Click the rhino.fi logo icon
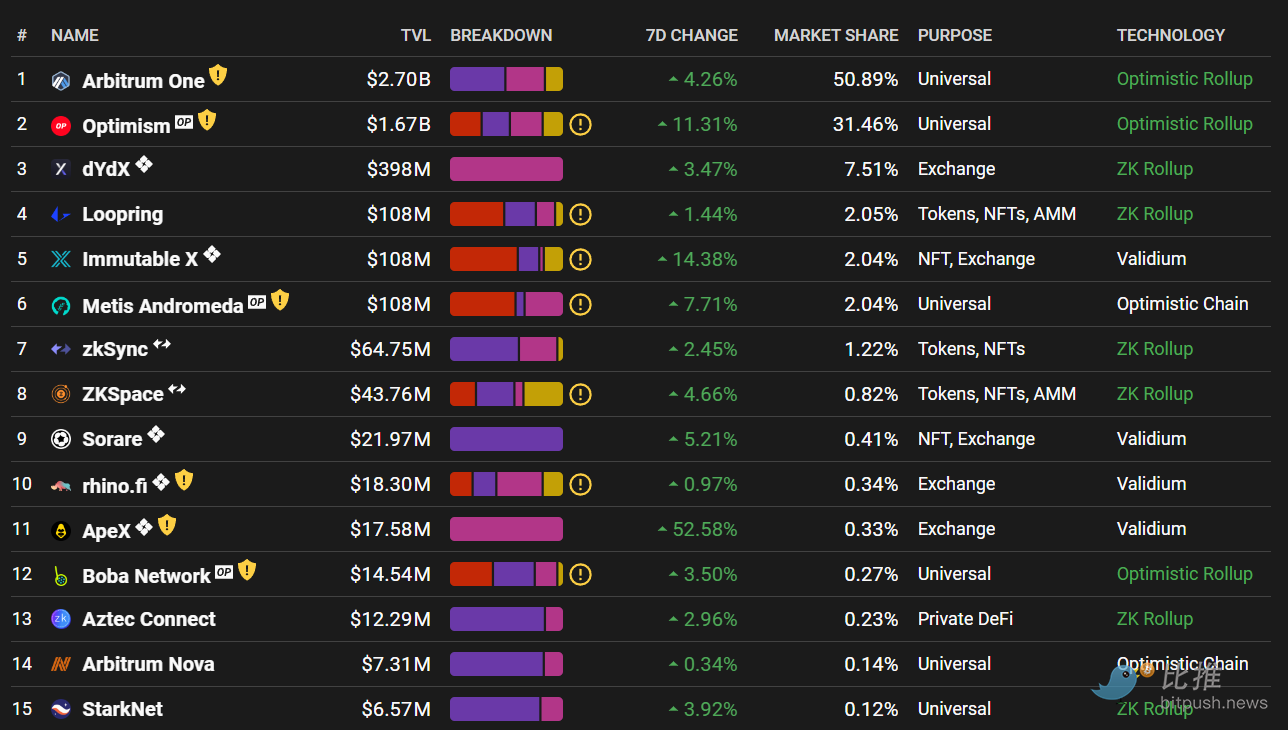The height and width of the screenshot is (730, 1288). tap(61, 486)
